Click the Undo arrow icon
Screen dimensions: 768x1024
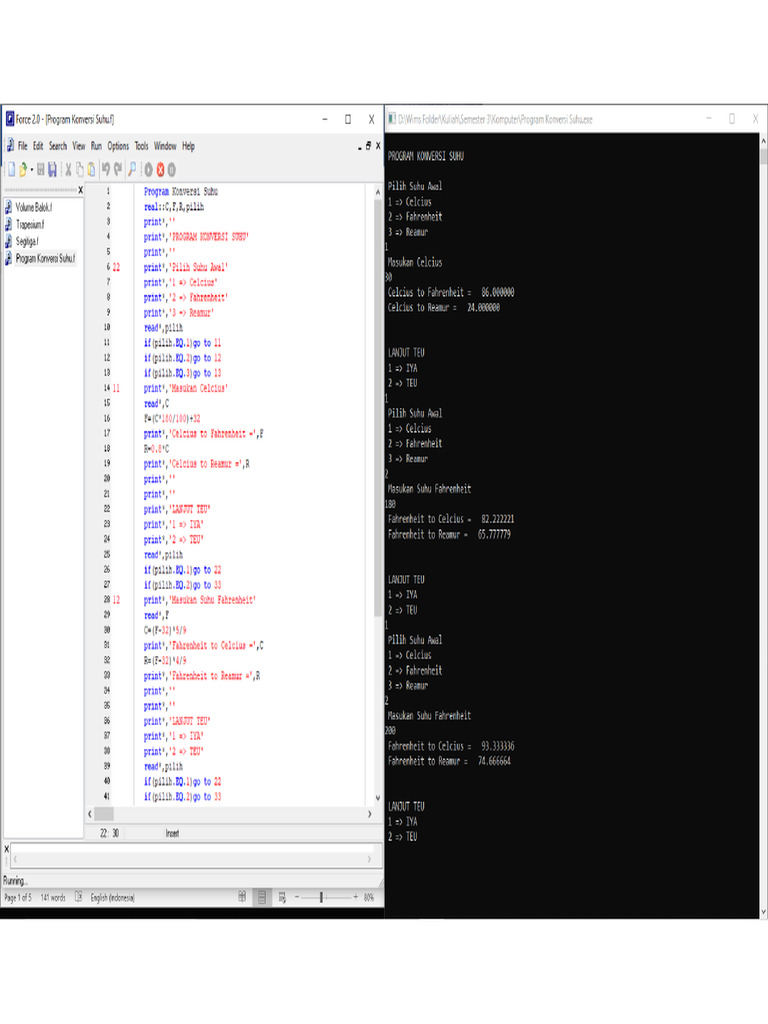pos(106,170)
